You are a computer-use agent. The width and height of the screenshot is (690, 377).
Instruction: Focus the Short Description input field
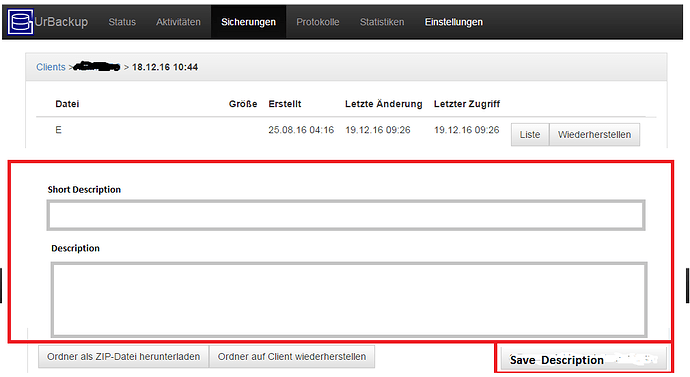(346, 215)
